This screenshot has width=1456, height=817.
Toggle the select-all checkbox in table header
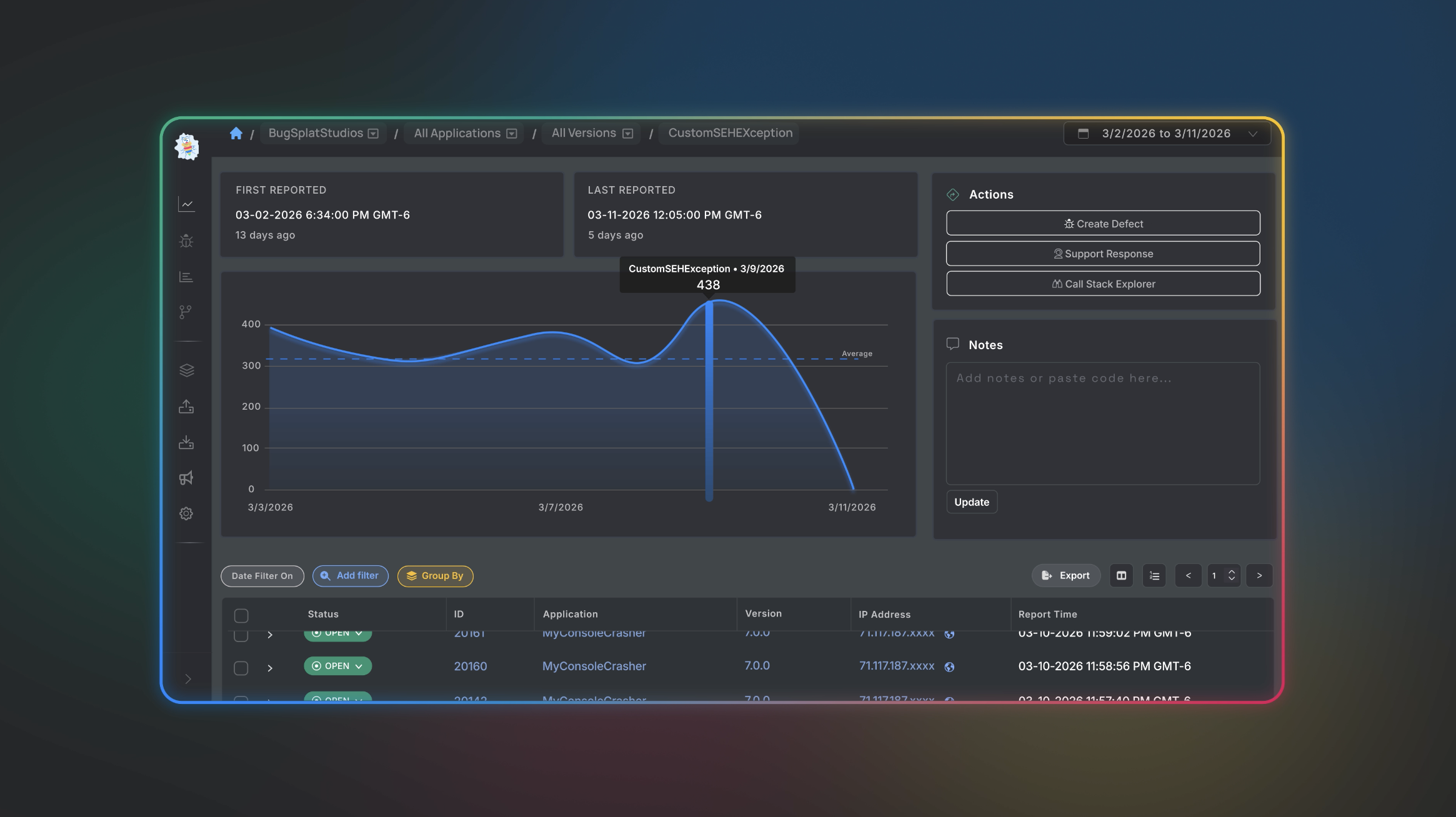241,615
